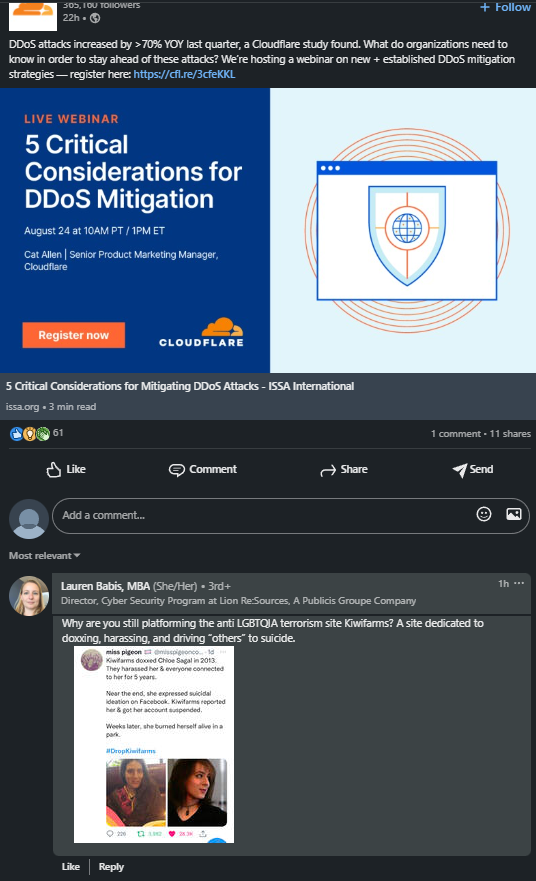Click the issa.org 3 min read source text
The width and height of the screenshot is (536, 881).
tap(51, 406)
